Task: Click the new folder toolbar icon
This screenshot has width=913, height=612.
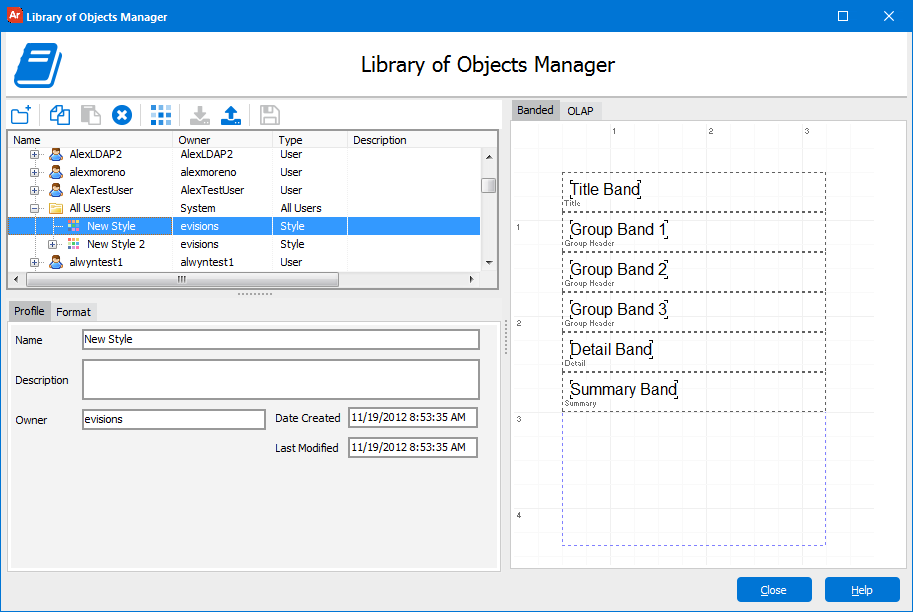Action: tap(21, 115)
